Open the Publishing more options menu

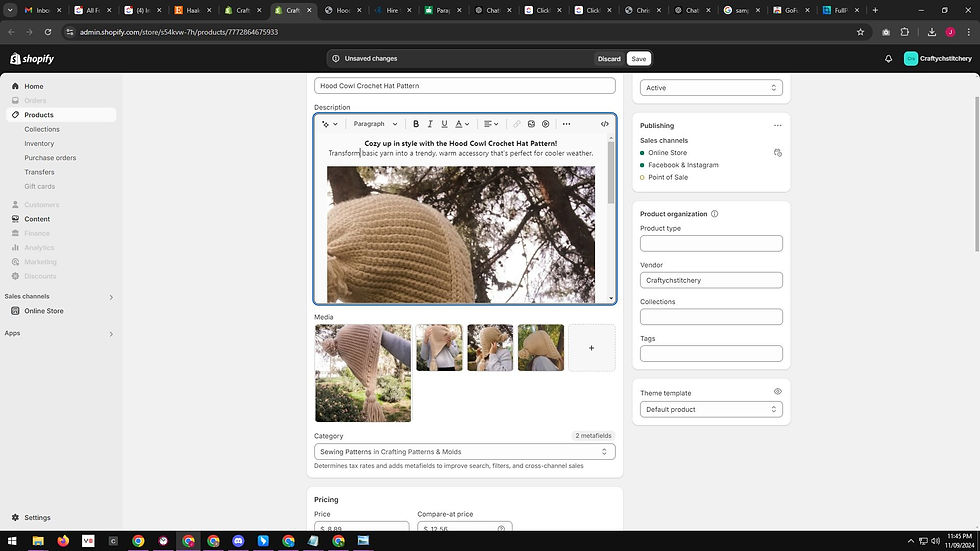(x=778, y=126)
